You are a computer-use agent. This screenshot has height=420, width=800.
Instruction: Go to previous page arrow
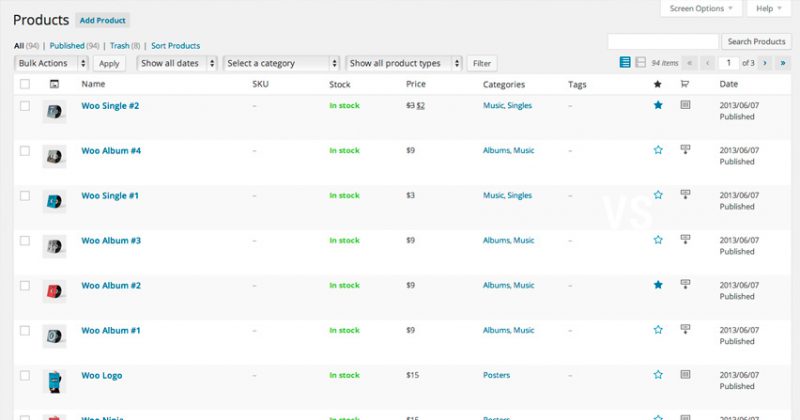[x=708, y=63]
